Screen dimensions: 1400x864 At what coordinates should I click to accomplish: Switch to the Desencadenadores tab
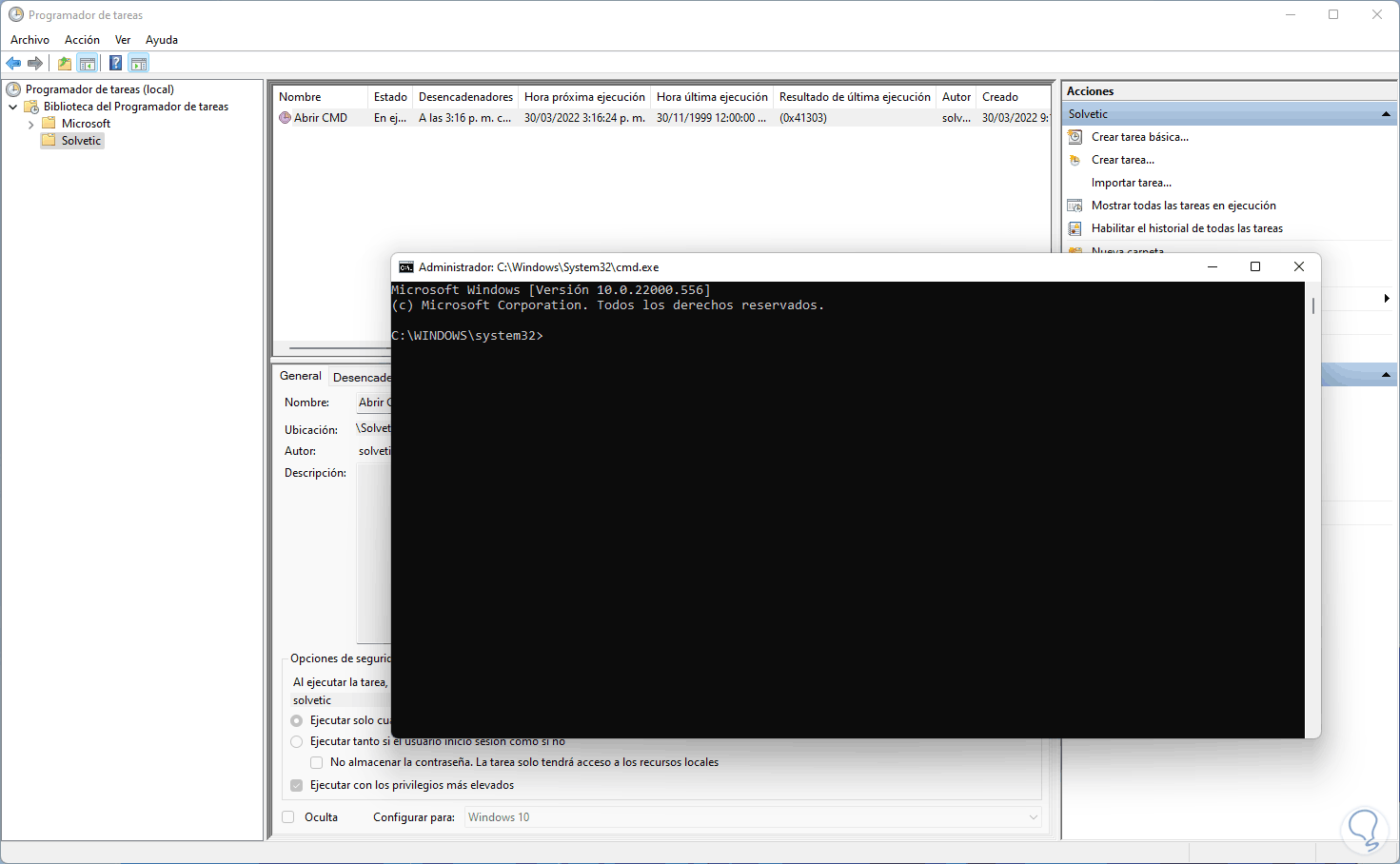pos(361,378)
